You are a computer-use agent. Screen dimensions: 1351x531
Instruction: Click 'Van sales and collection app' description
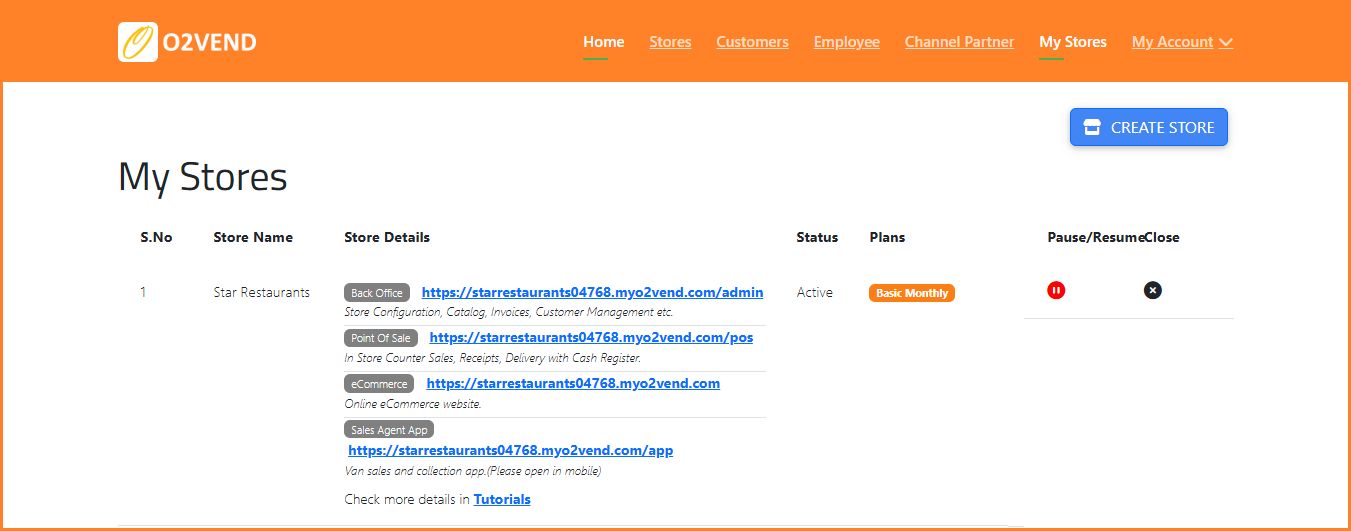(474, 471)
